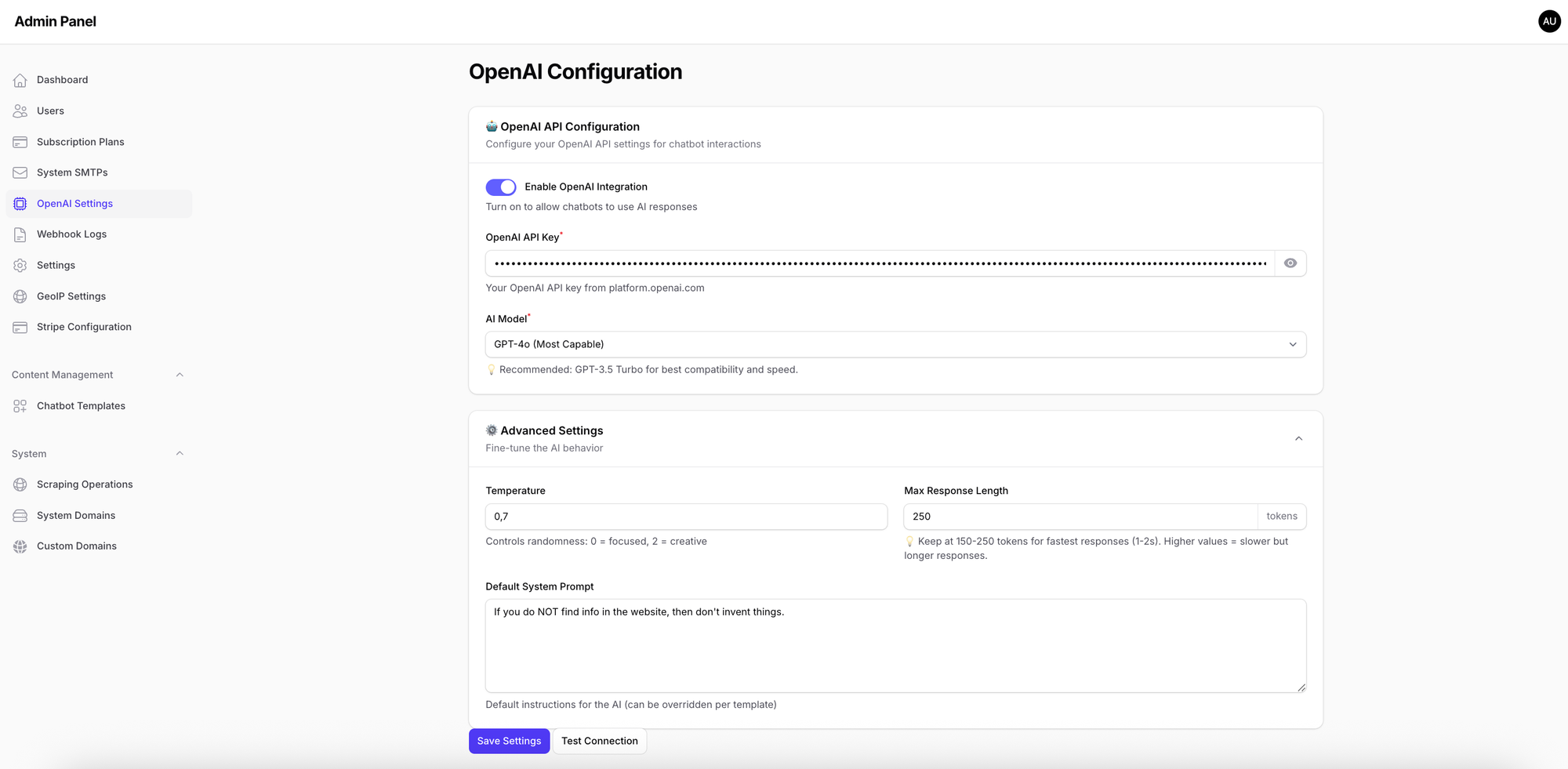Collapse the System sidebar group

pos(180,454)
